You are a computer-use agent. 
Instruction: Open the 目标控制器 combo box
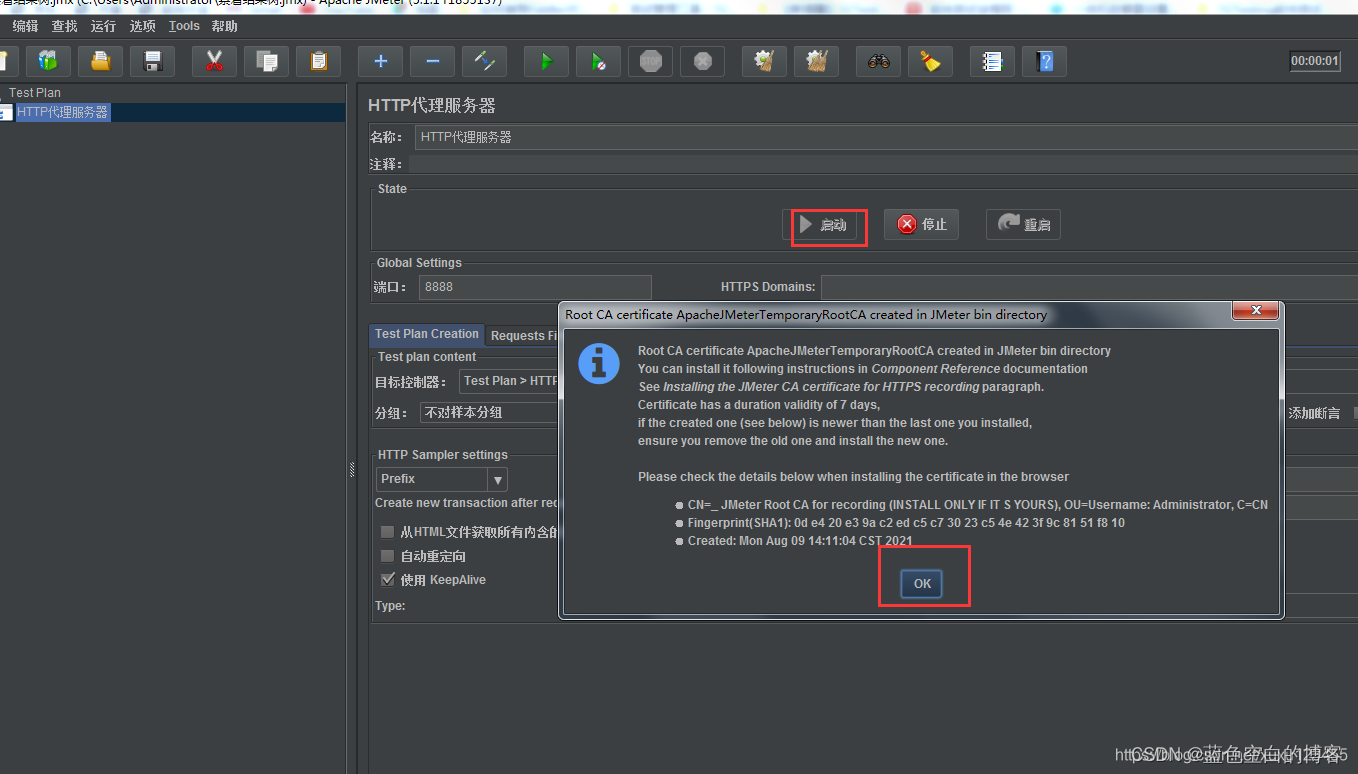(509, 381)
